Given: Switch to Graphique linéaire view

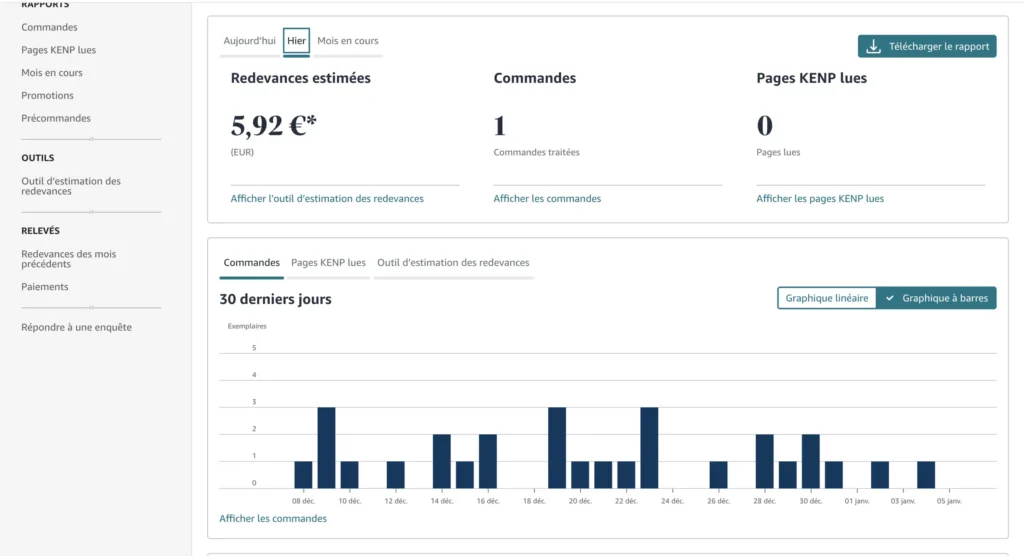Looking at the screenshot, I should tap(826, 298).
